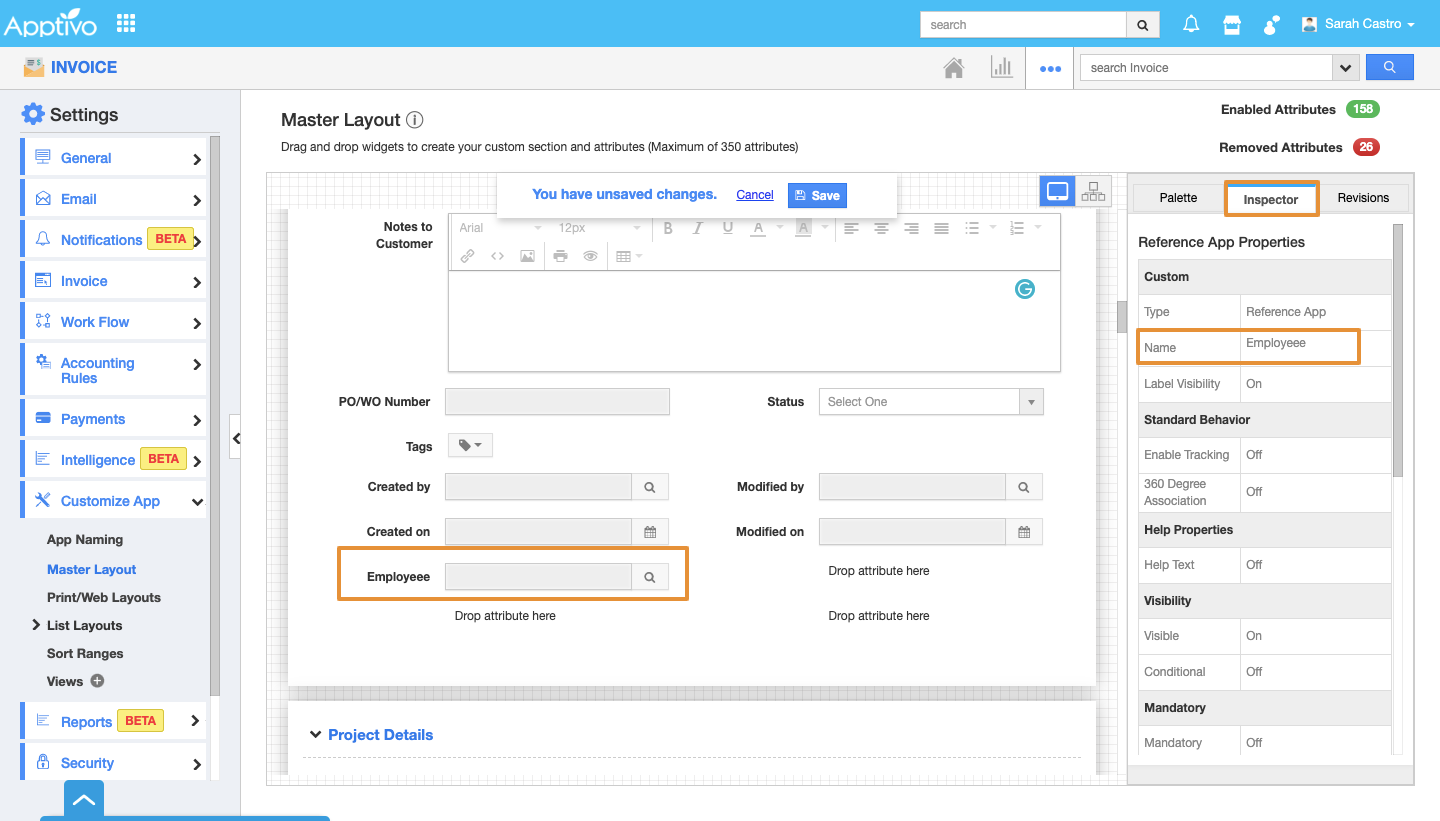1440x821 pixels.
Task: Switch to the Palette tab
Action: (1178, 198)
